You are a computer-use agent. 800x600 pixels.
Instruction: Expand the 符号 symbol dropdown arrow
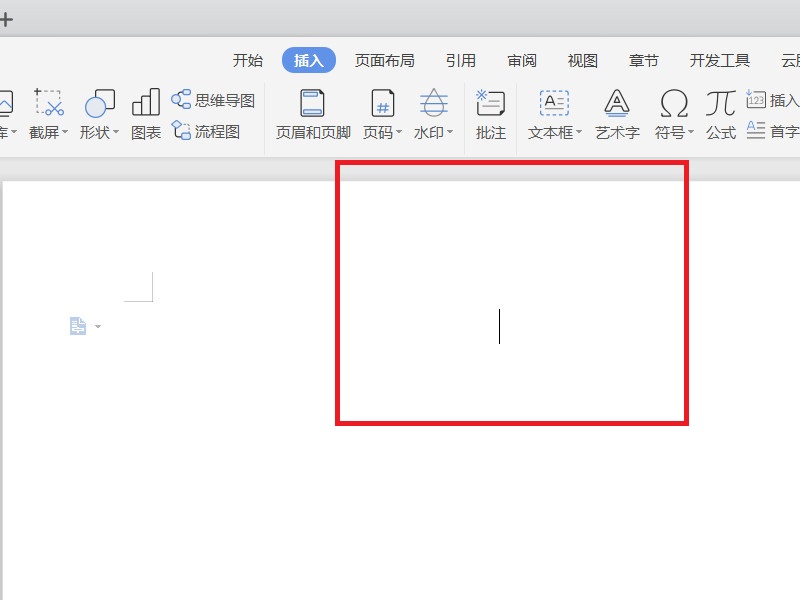tap(691, 132)
